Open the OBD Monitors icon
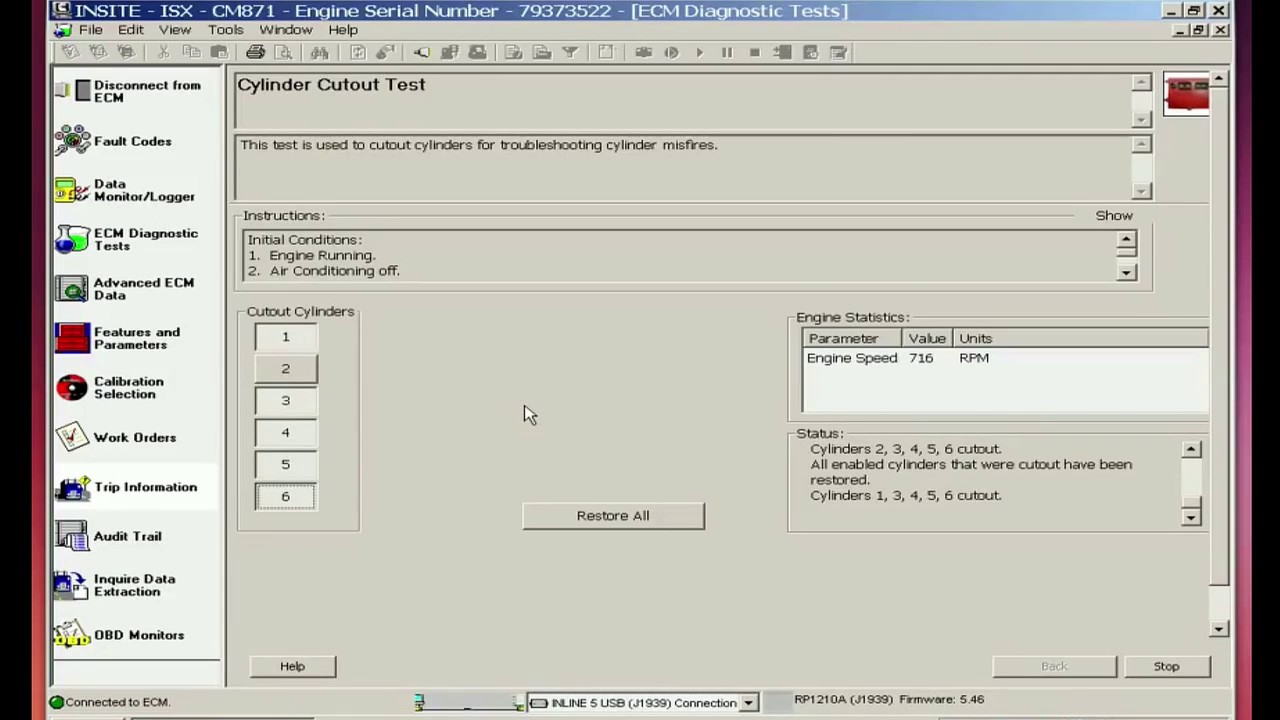 [72, 635]
